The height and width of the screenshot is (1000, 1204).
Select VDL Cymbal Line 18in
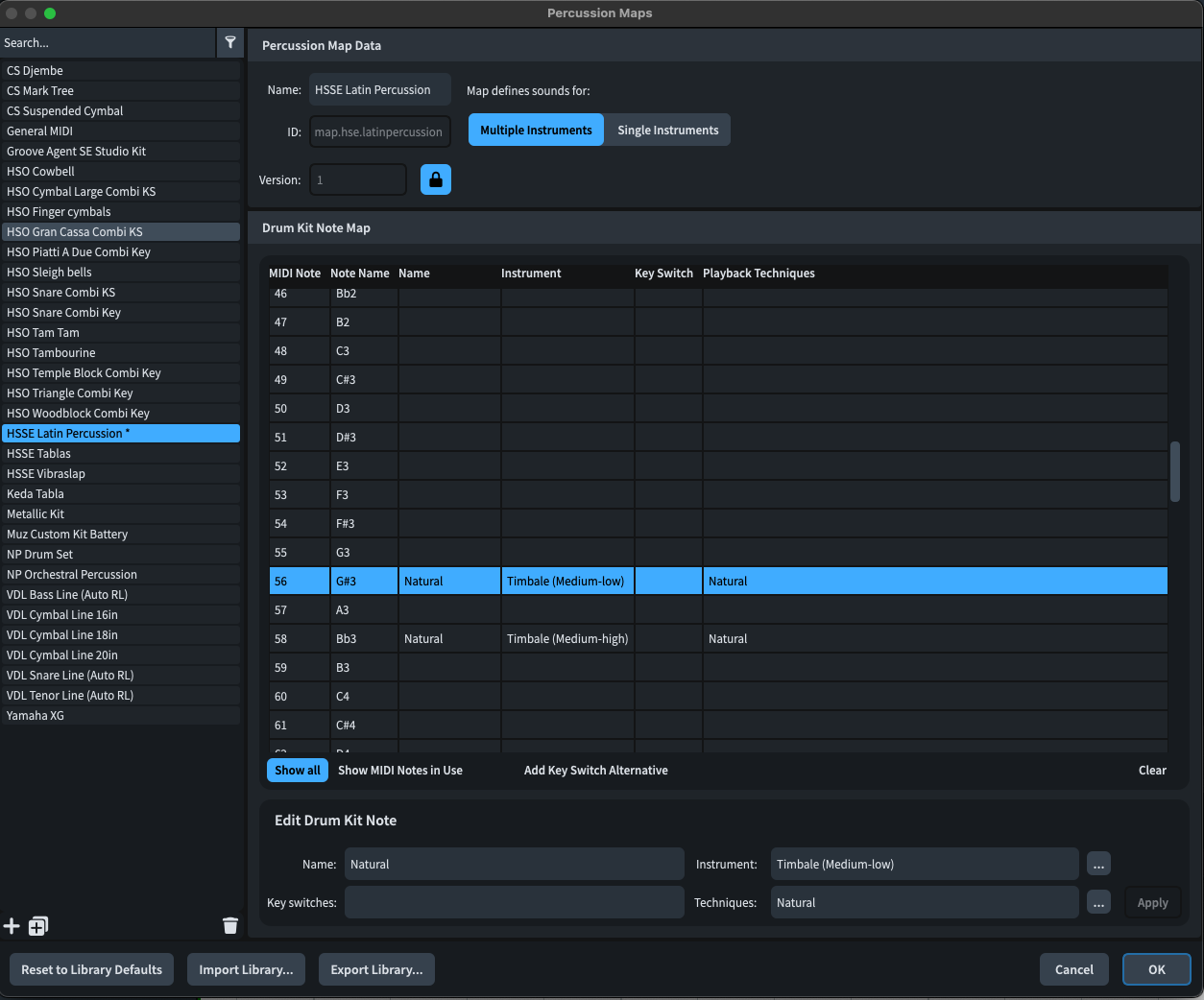point(120,634)
